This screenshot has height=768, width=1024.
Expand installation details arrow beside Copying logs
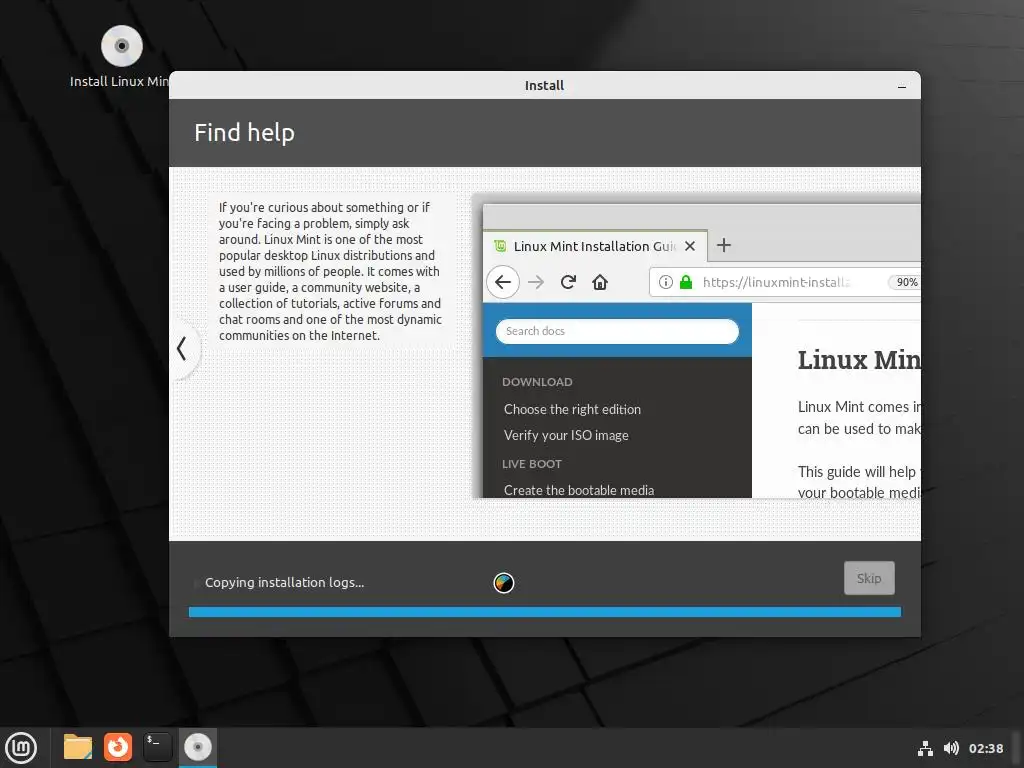click(196, 583)
